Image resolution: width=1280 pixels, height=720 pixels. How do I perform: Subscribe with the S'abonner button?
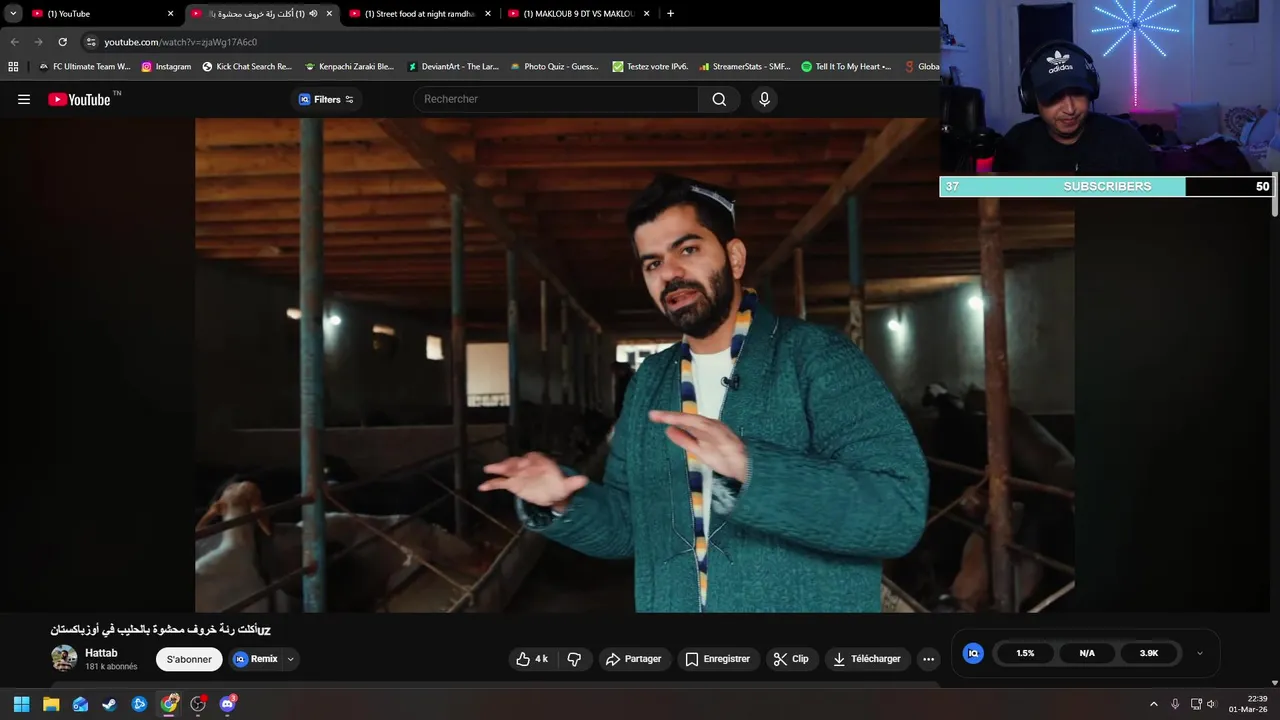(189, 659)
